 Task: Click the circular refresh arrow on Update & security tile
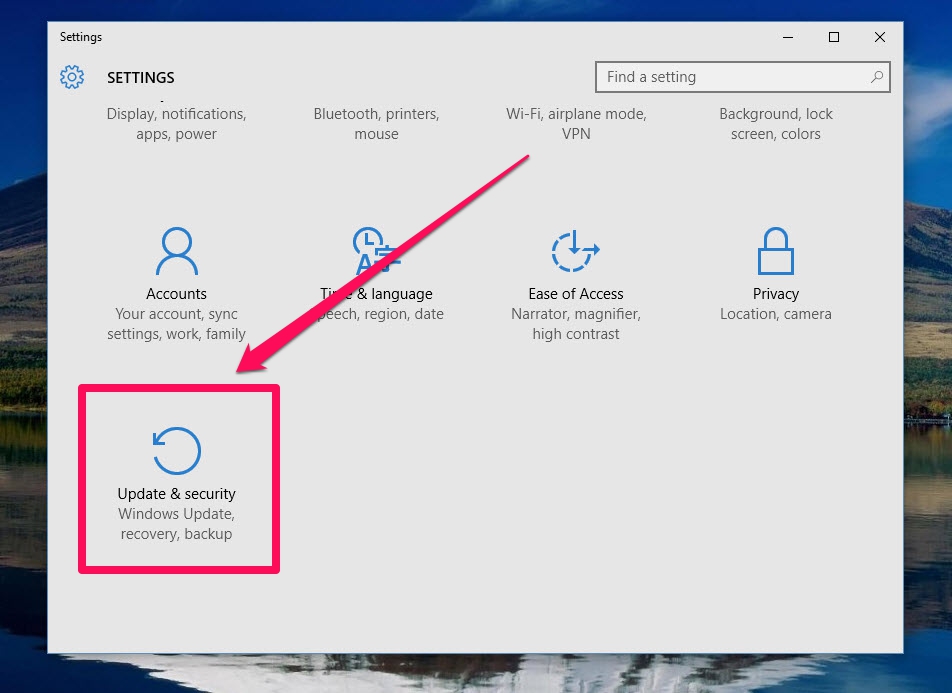tap(177, 450)
